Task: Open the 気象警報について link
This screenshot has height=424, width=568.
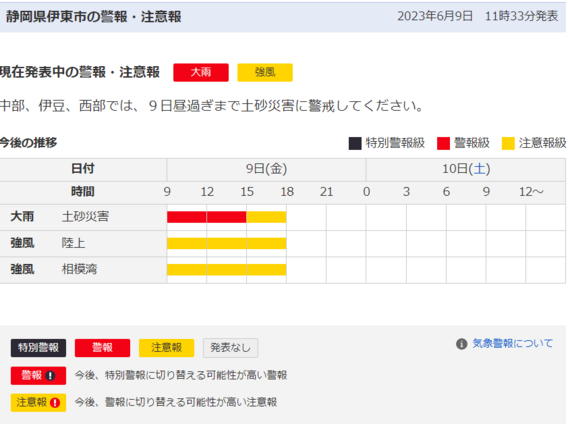Action: point(513,343)
